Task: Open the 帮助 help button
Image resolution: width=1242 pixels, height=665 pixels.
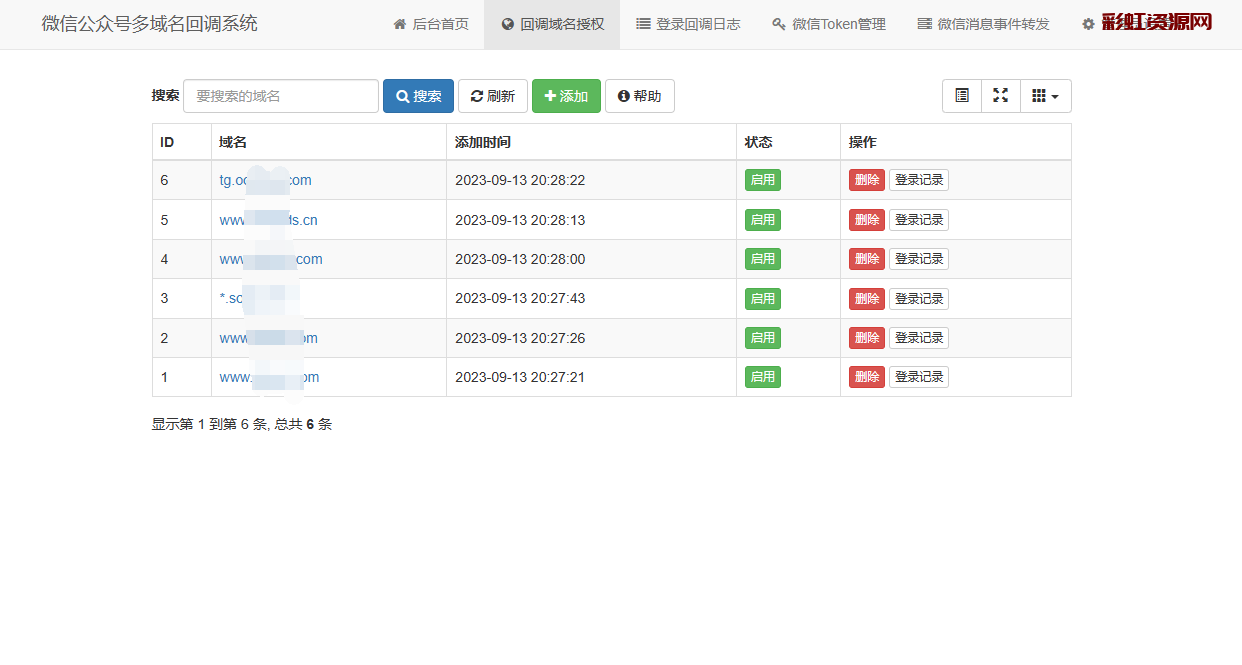Action: [639, 96]
